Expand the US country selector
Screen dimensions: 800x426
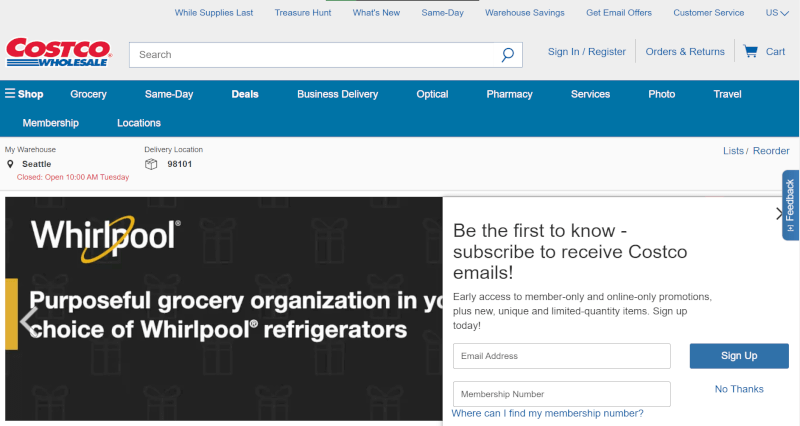pos(777,13)
